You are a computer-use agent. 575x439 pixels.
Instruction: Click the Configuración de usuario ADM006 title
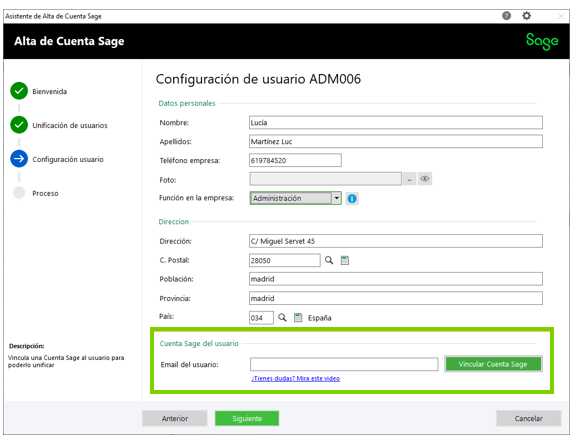pos(258,79)
